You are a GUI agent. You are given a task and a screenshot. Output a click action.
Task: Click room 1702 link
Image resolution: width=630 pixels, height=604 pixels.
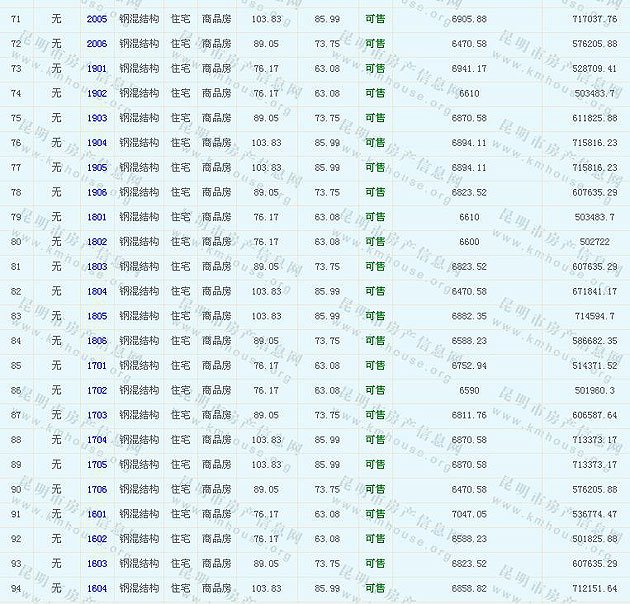(x=97, y=390)
